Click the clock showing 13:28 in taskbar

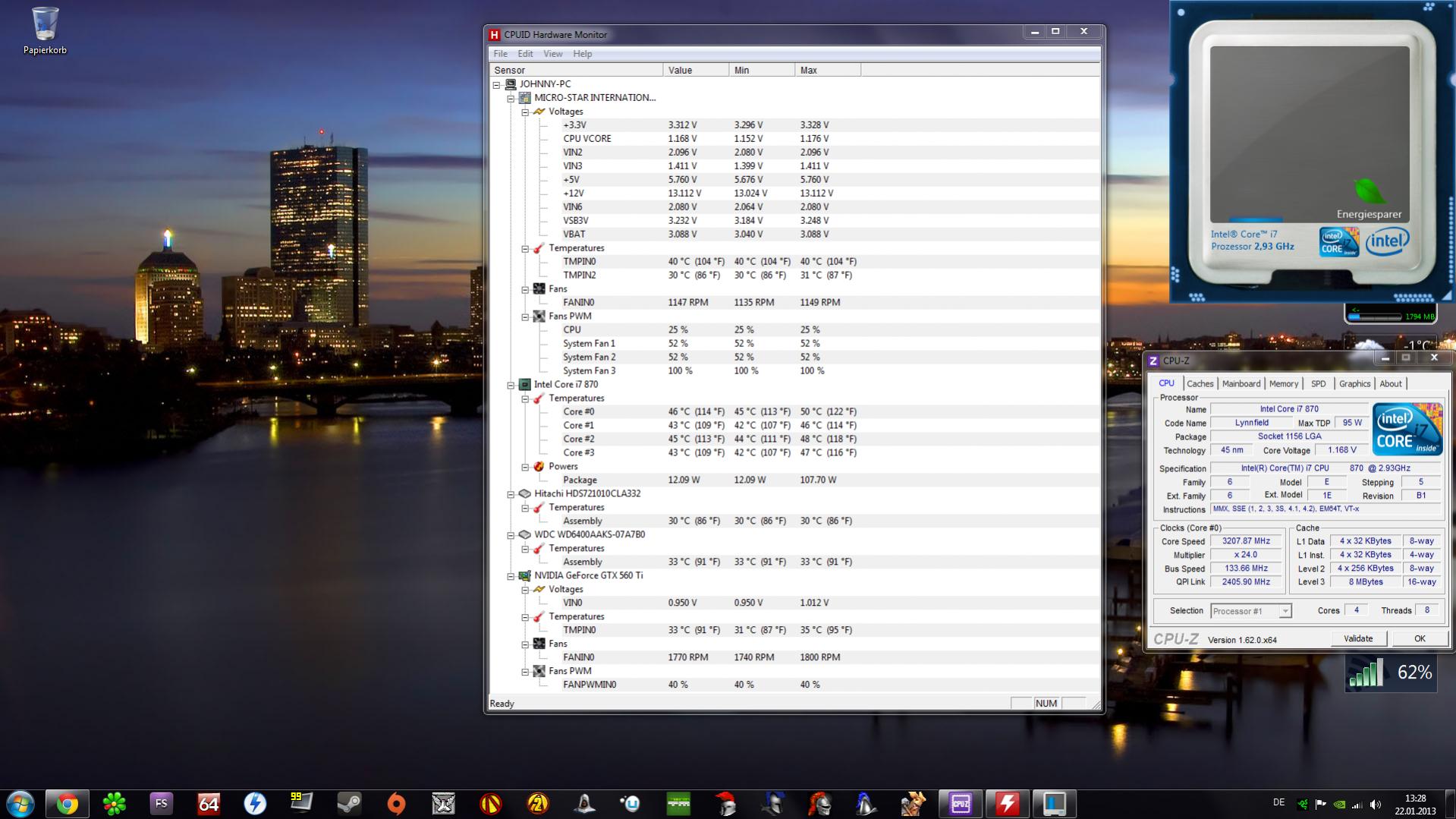(x=1415, y=804)
